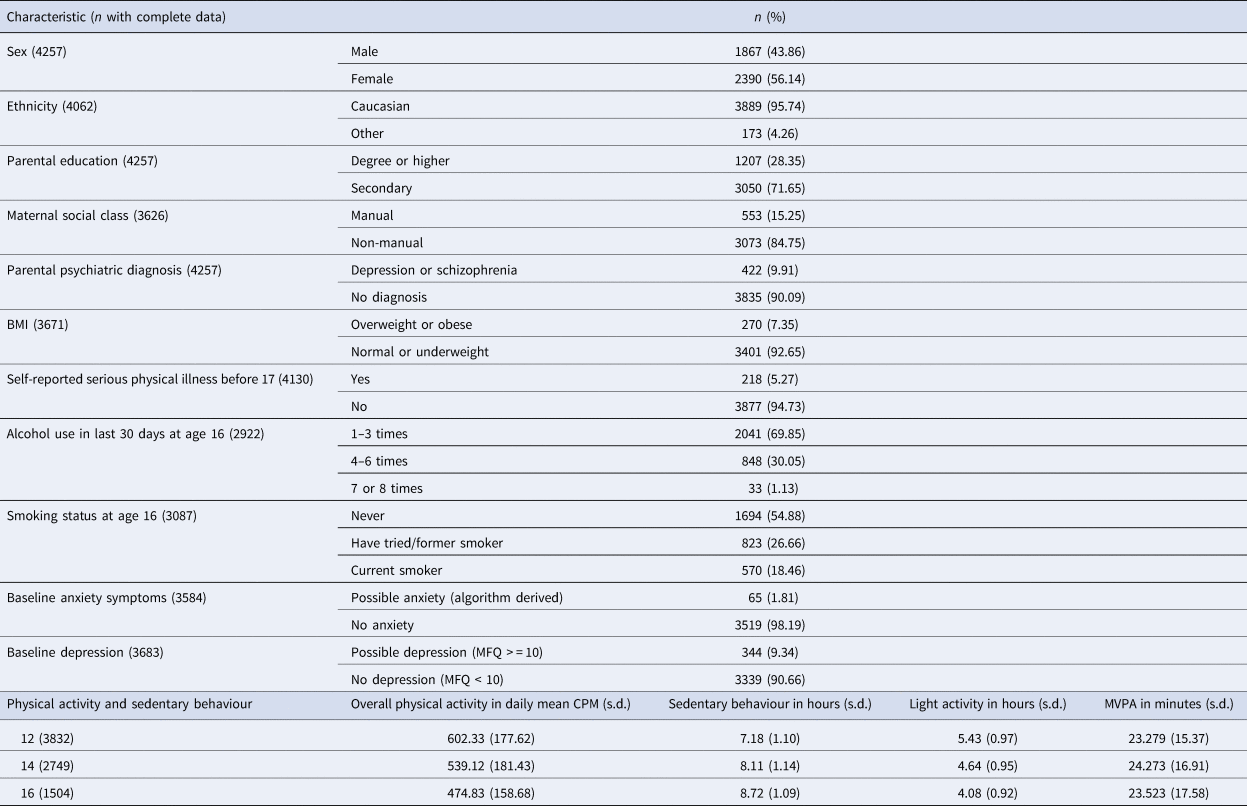
Task: Click the 'Overweight or obese' cell
Action: click(411, 325)
